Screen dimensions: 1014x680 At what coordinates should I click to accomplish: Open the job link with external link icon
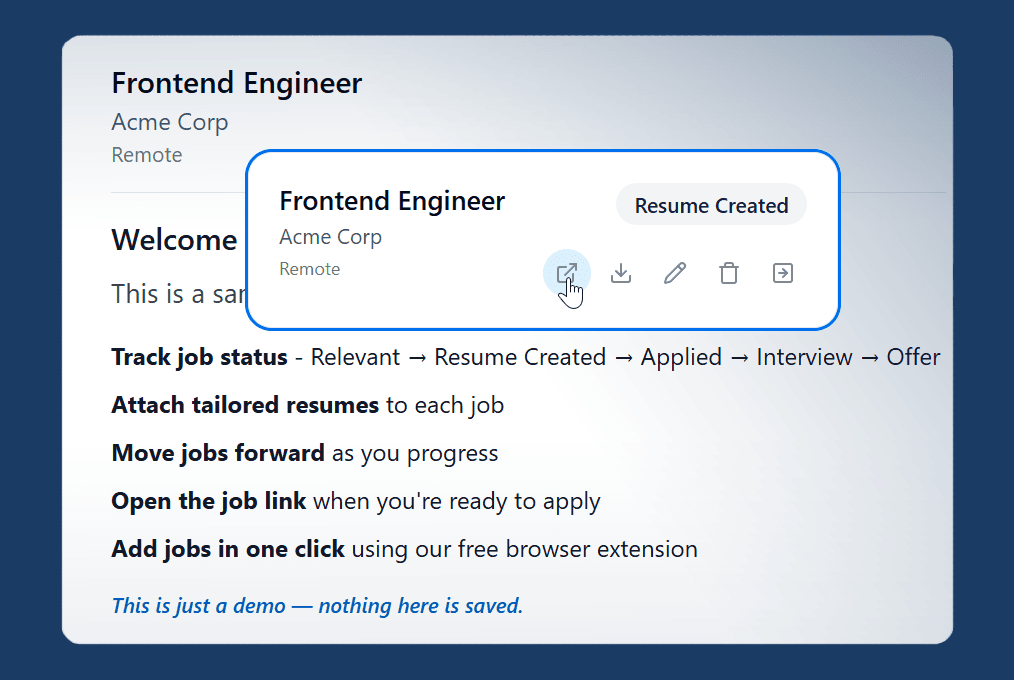coord(567,272)
